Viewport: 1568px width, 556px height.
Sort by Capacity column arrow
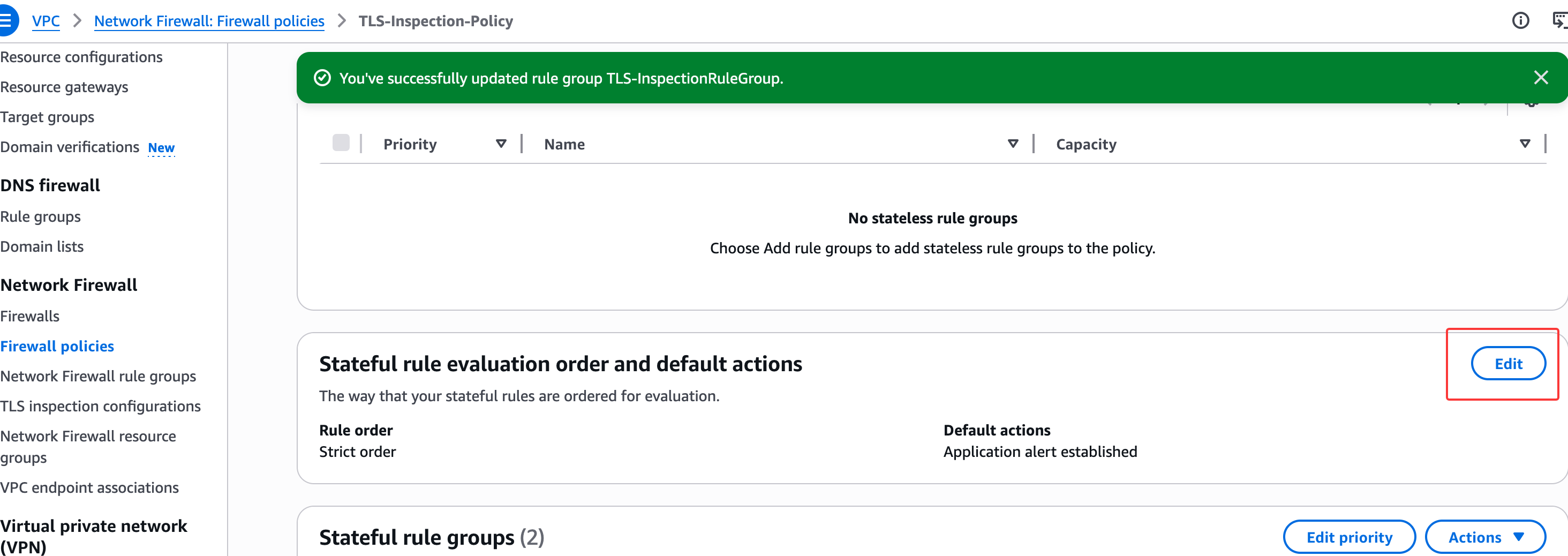pos(1524,144)
